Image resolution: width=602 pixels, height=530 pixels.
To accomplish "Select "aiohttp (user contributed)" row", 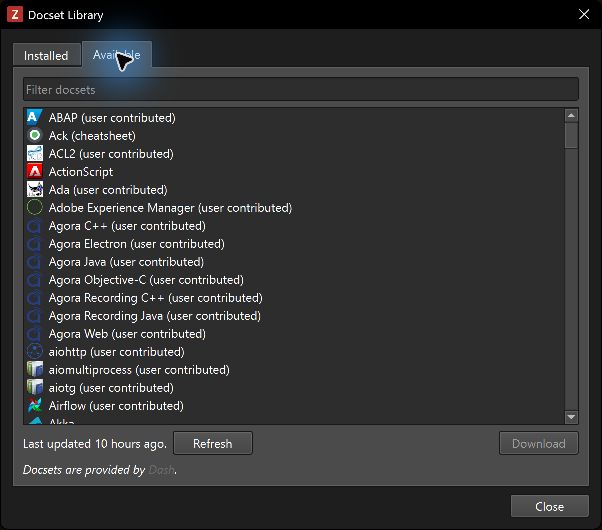I will [x=294, y=351].
